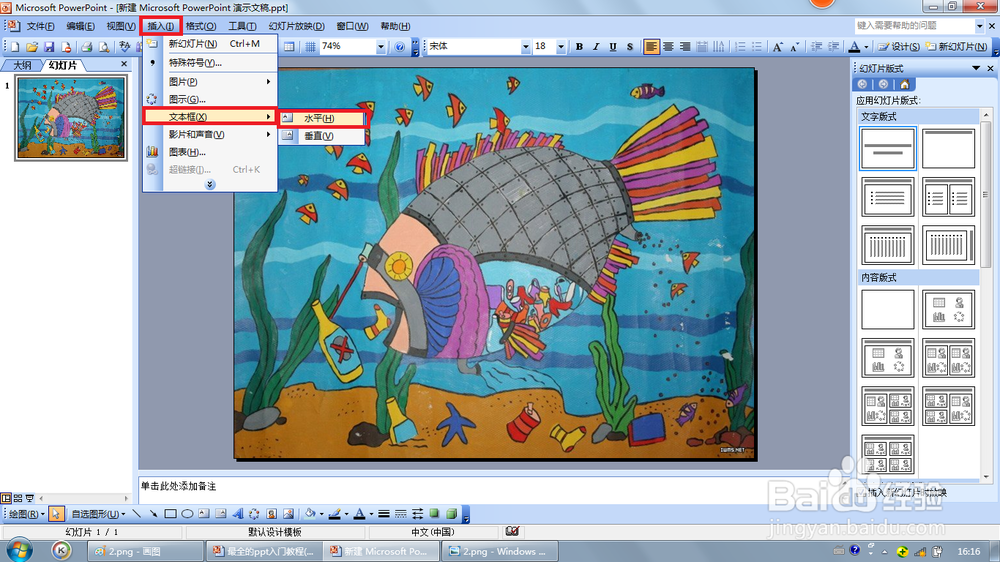
Task: Apply the Title Slide layout thumbnail
Action: click(x=887, y=148)
